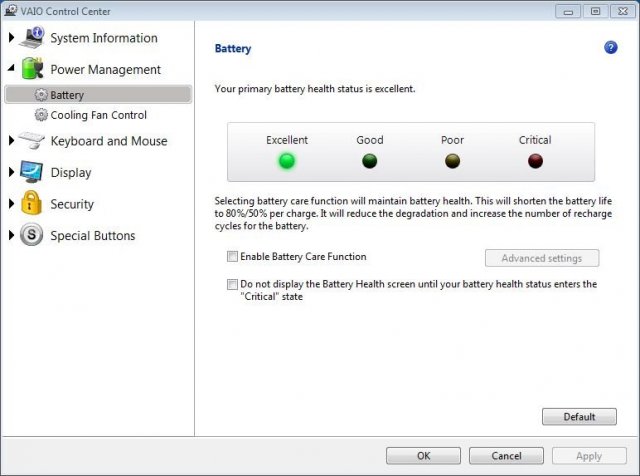The width and height of the screenshot is (640, 476).
Task: Click the Excellent green status indicator
Action: click(x=287, y=161)
